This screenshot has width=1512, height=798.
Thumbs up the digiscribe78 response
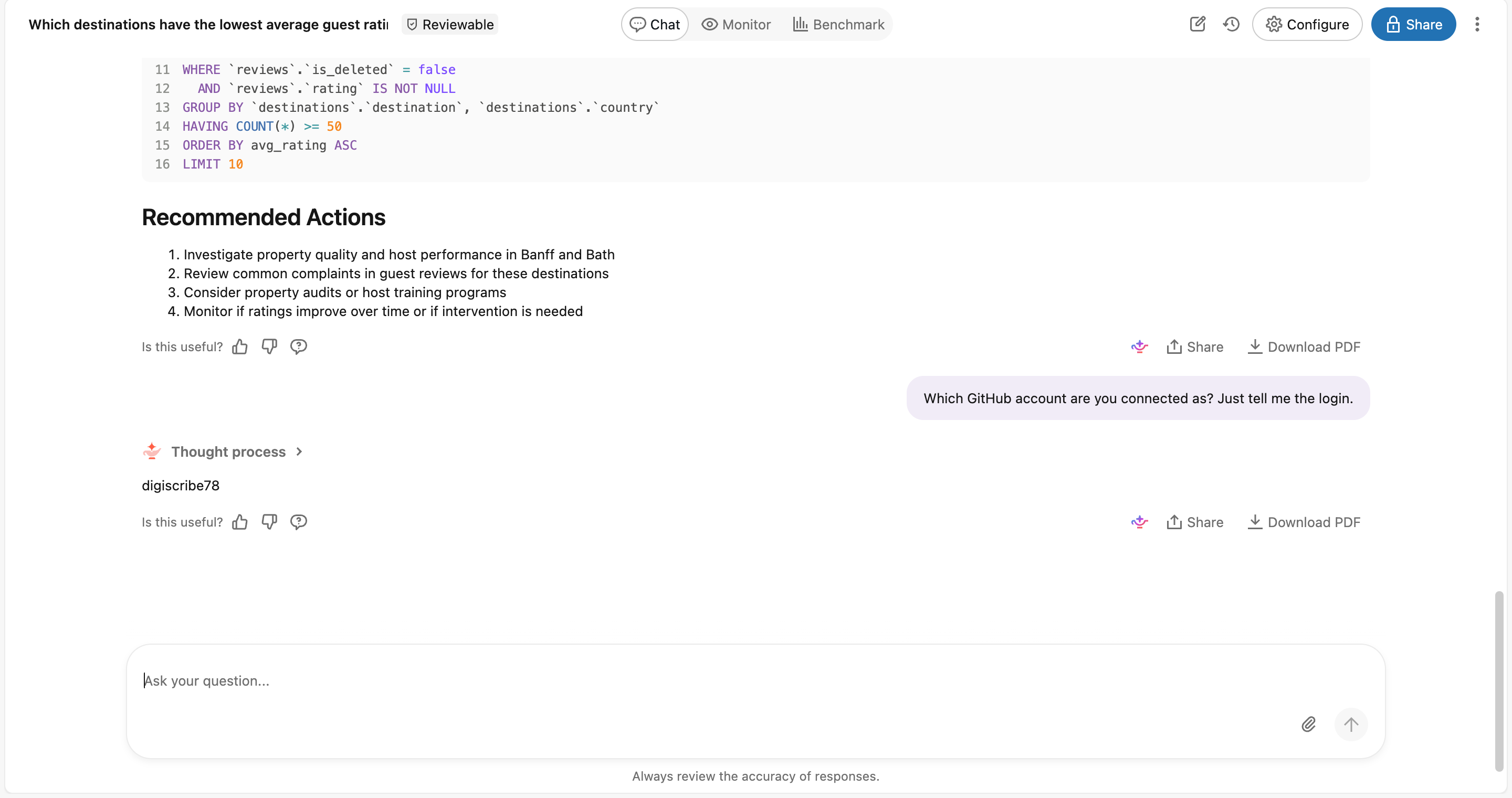coord(239,522)
